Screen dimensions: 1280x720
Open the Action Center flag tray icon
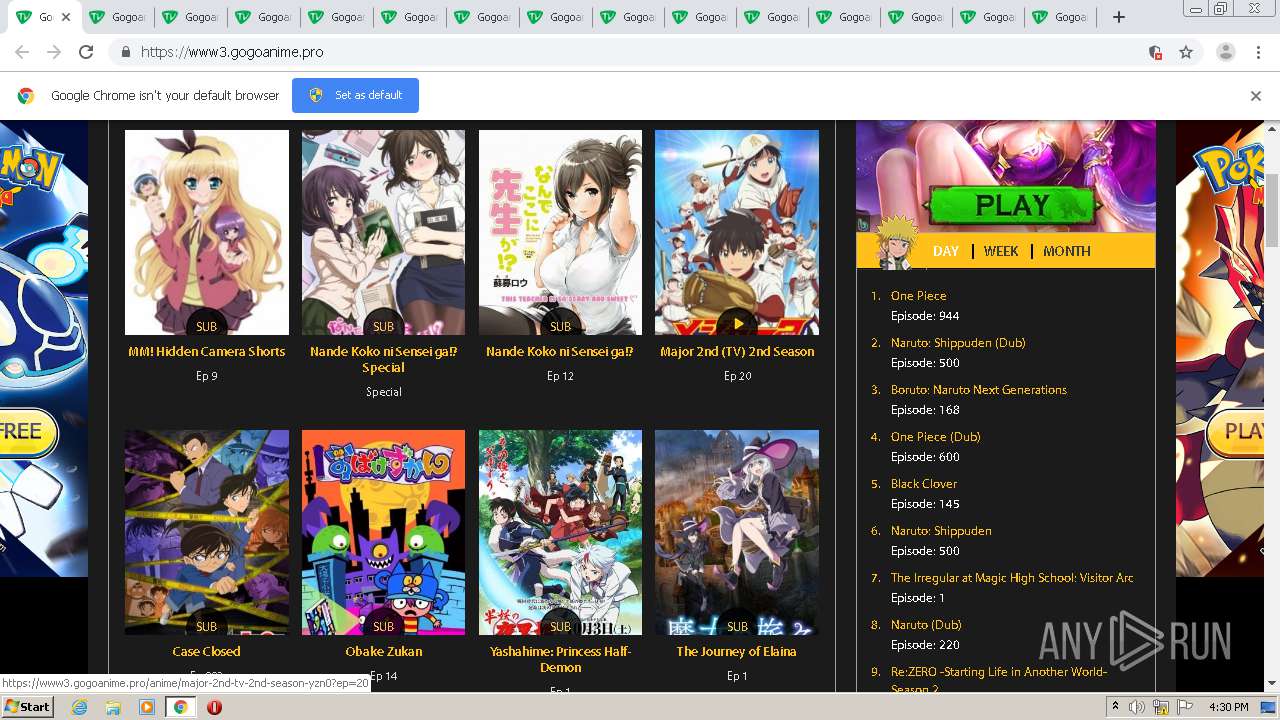coord(1185,707)
